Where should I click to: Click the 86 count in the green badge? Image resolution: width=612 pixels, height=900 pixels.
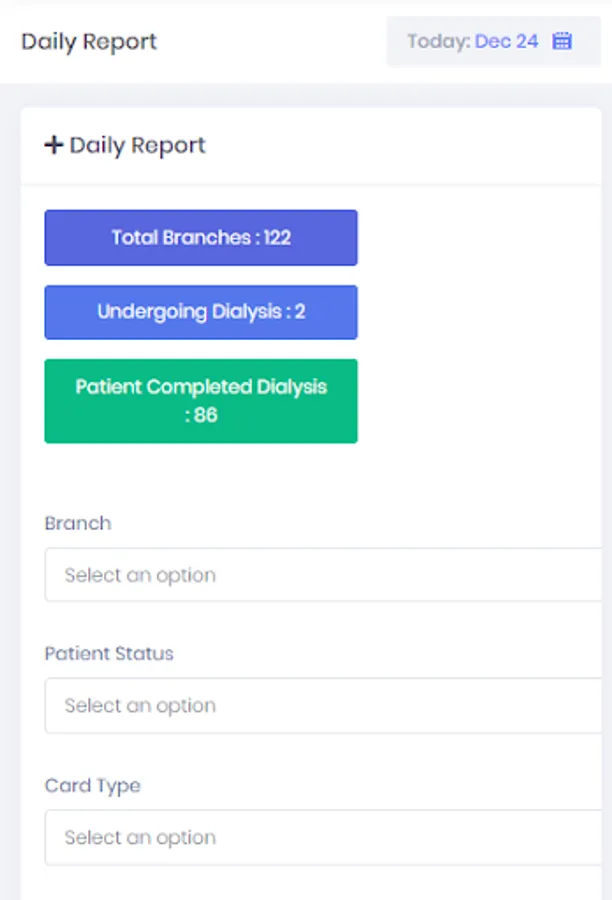pyautogui.click(x=206, y=414)
